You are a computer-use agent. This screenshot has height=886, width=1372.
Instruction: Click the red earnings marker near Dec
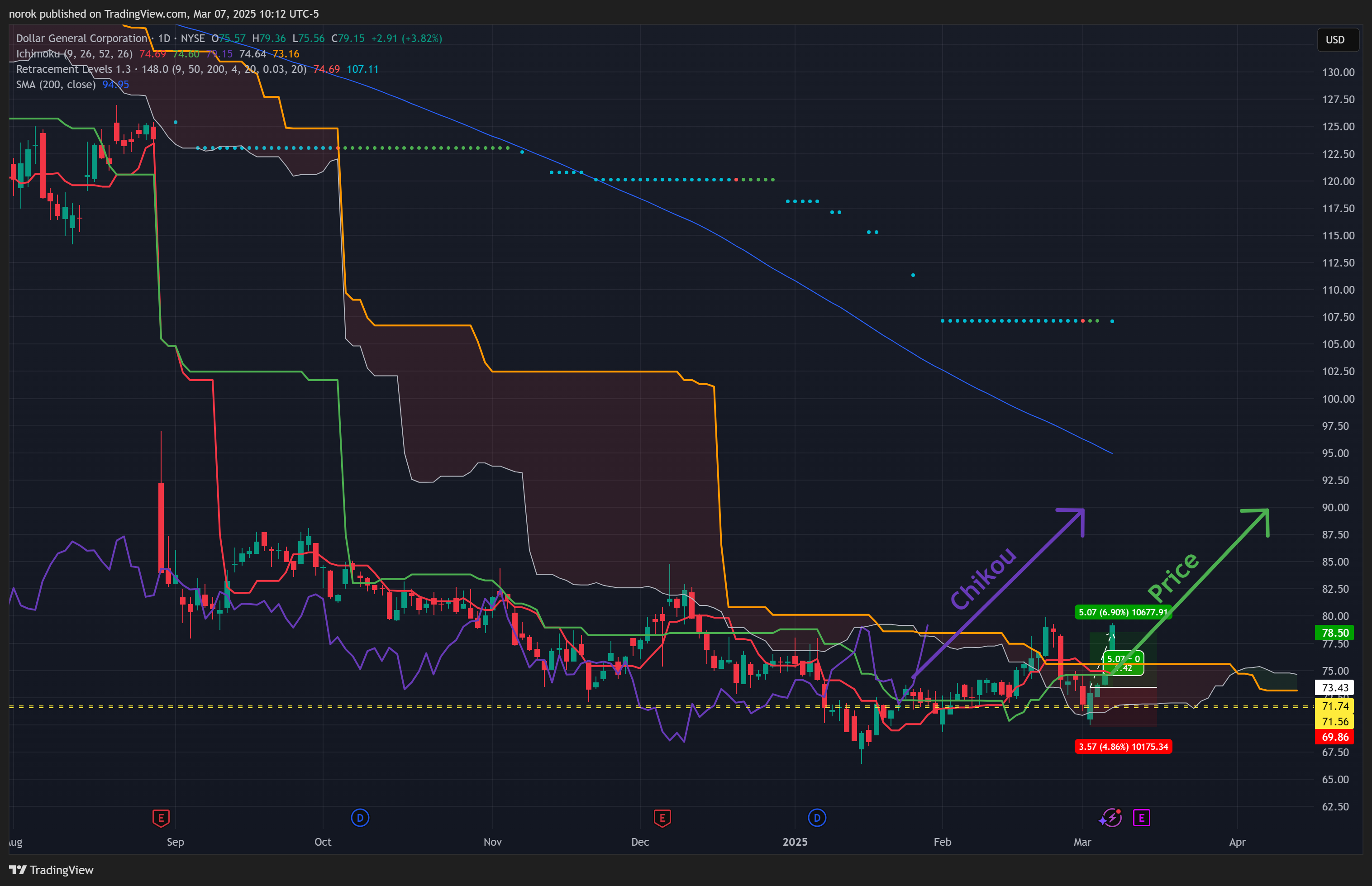click(662, 818)
